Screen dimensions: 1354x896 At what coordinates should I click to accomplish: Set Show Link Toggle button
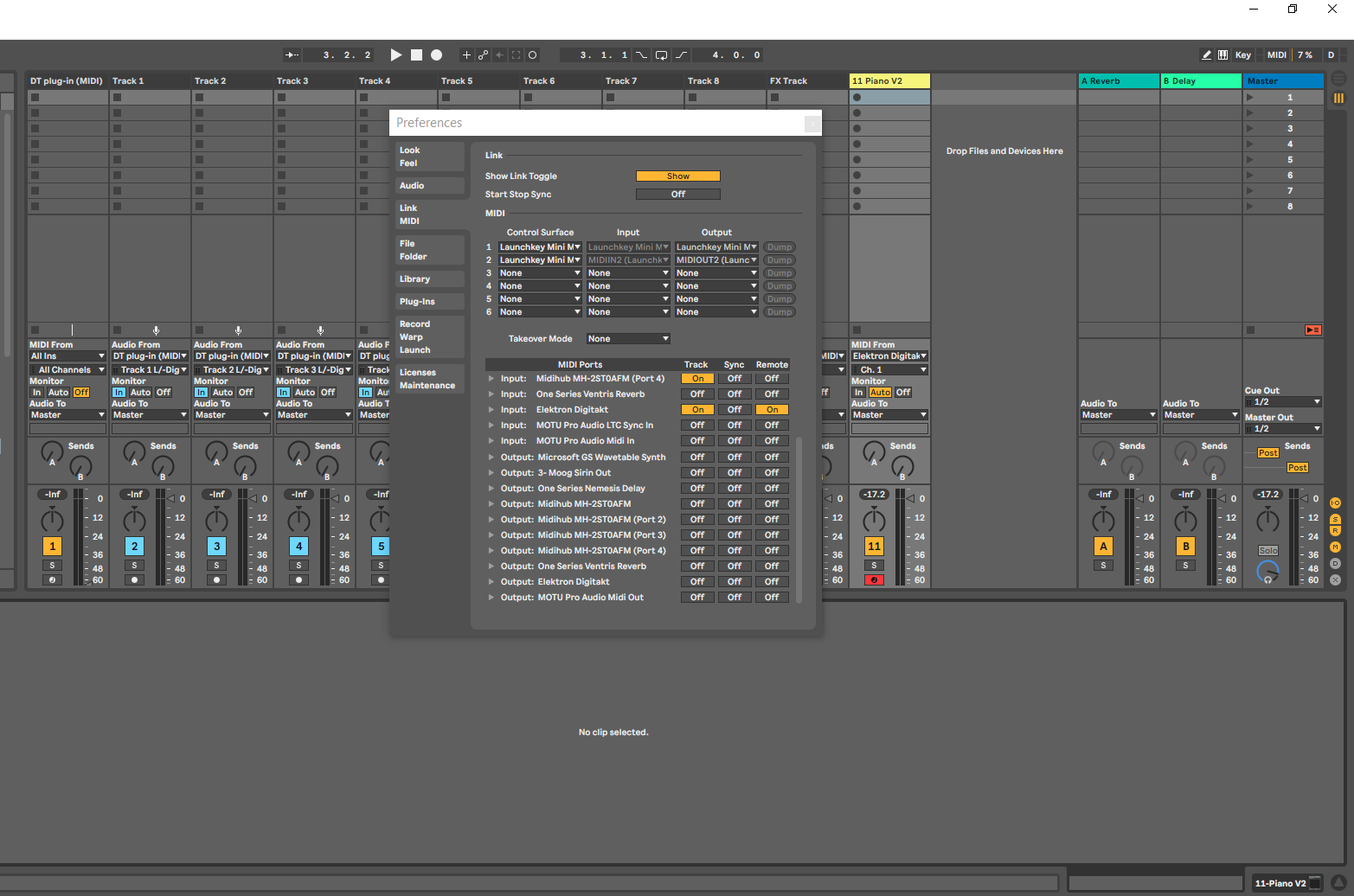point(678,176)
